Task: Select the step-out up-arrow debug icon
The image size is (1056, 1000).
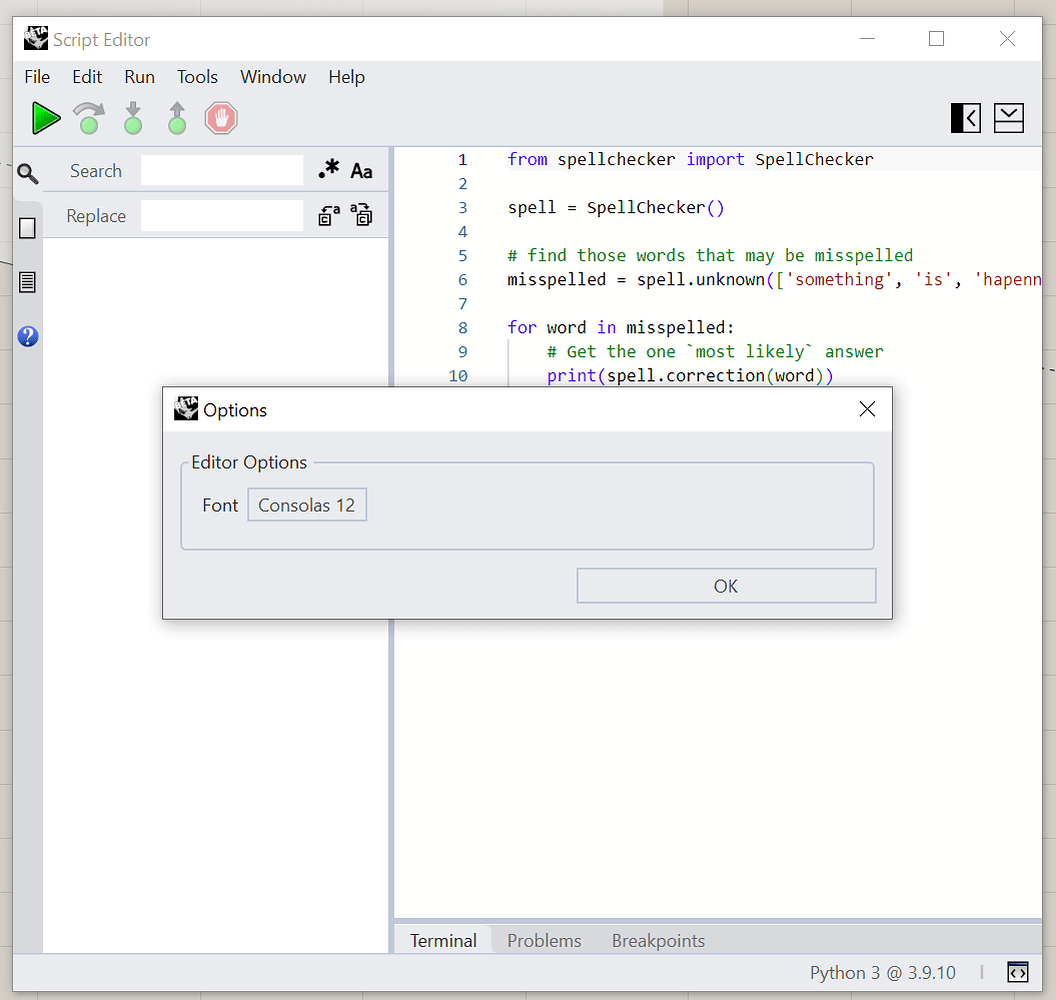Action: pyautogui.click(x=177, y=117)
